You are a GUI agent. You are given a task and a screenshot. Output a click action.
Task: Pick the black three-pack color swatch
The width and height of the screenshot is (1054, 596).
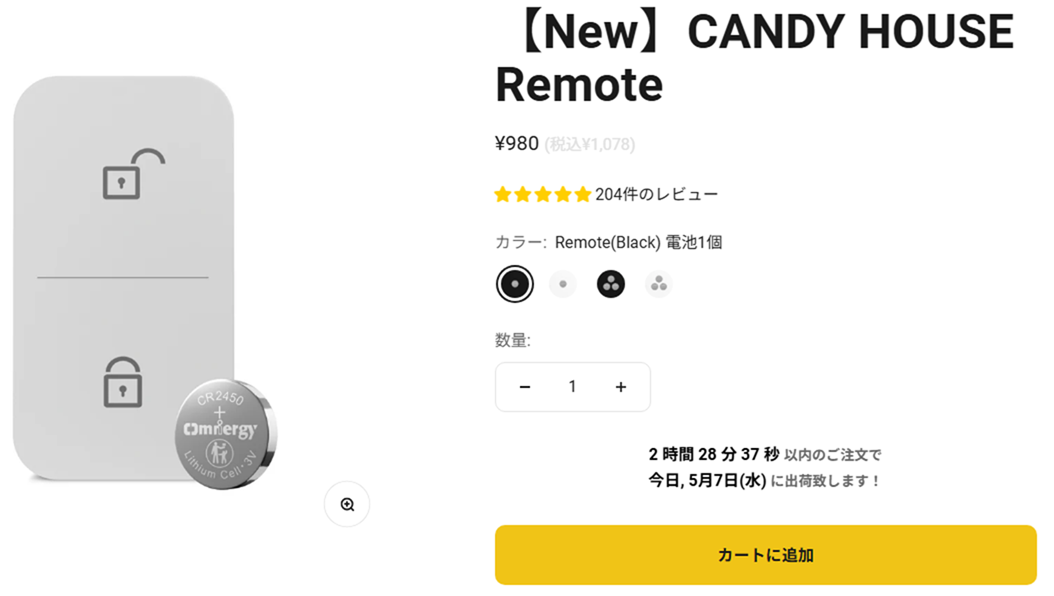coord(611,284)
